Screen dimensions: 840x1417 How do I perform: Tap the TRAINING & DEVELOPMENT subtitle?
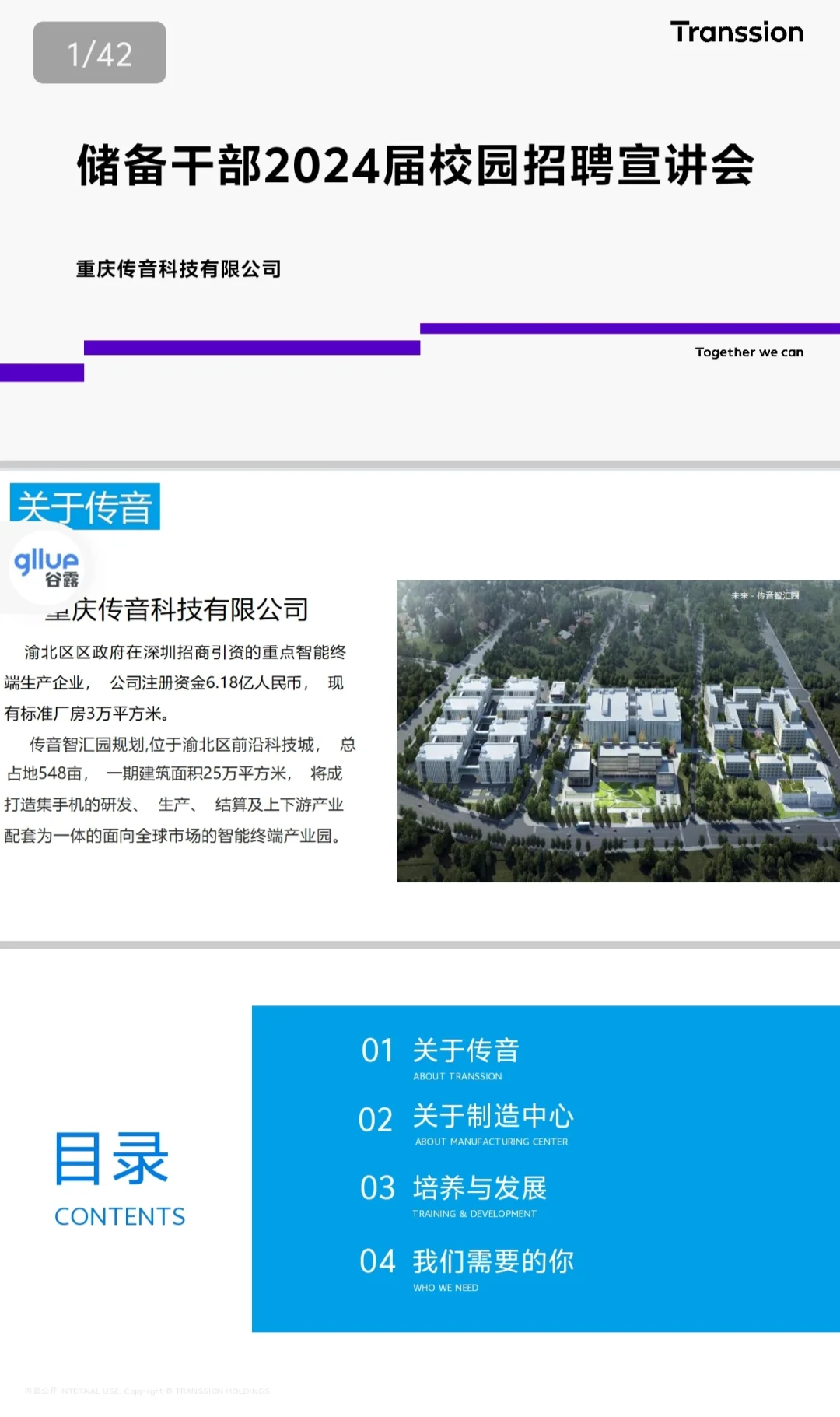coord(474,1214)
